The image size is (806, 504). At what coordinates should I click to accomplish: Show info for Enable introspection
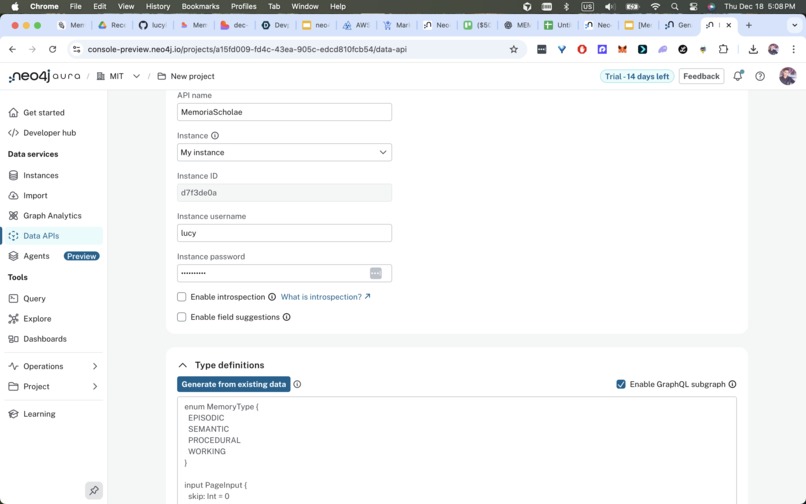pyautogui.click(x=272, y=297)
